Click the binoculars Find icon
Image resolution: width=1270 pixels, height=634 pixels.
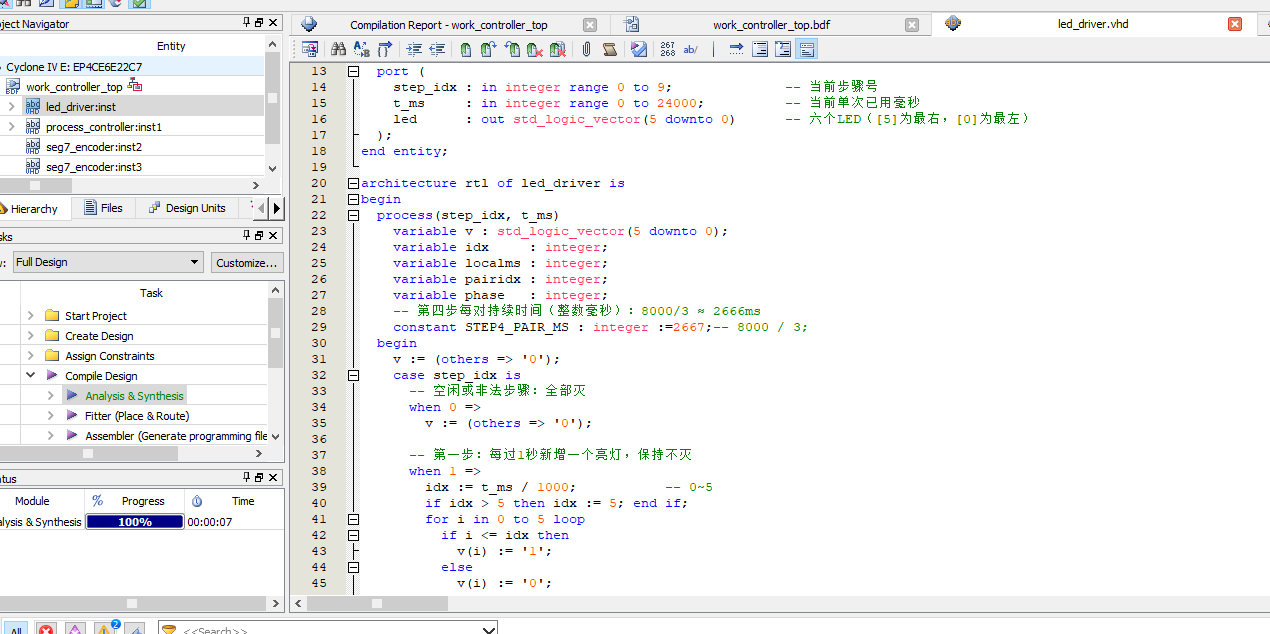click(x=338, y=49)
